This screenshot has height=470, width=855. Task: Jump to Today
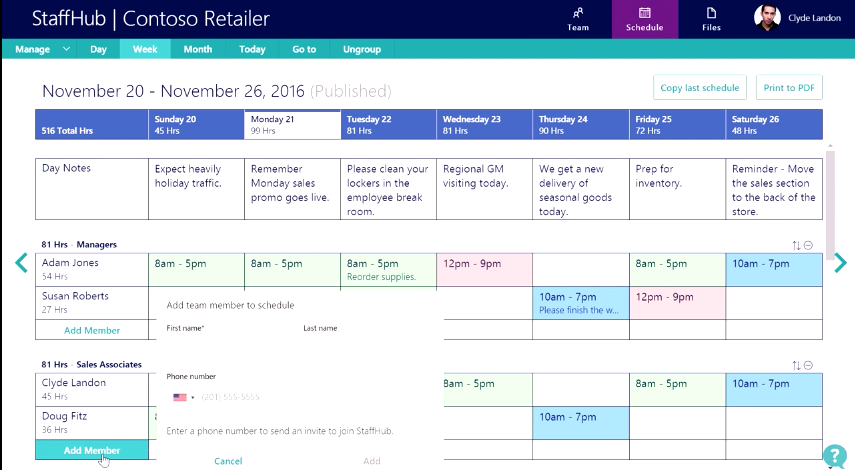[252, 49]
